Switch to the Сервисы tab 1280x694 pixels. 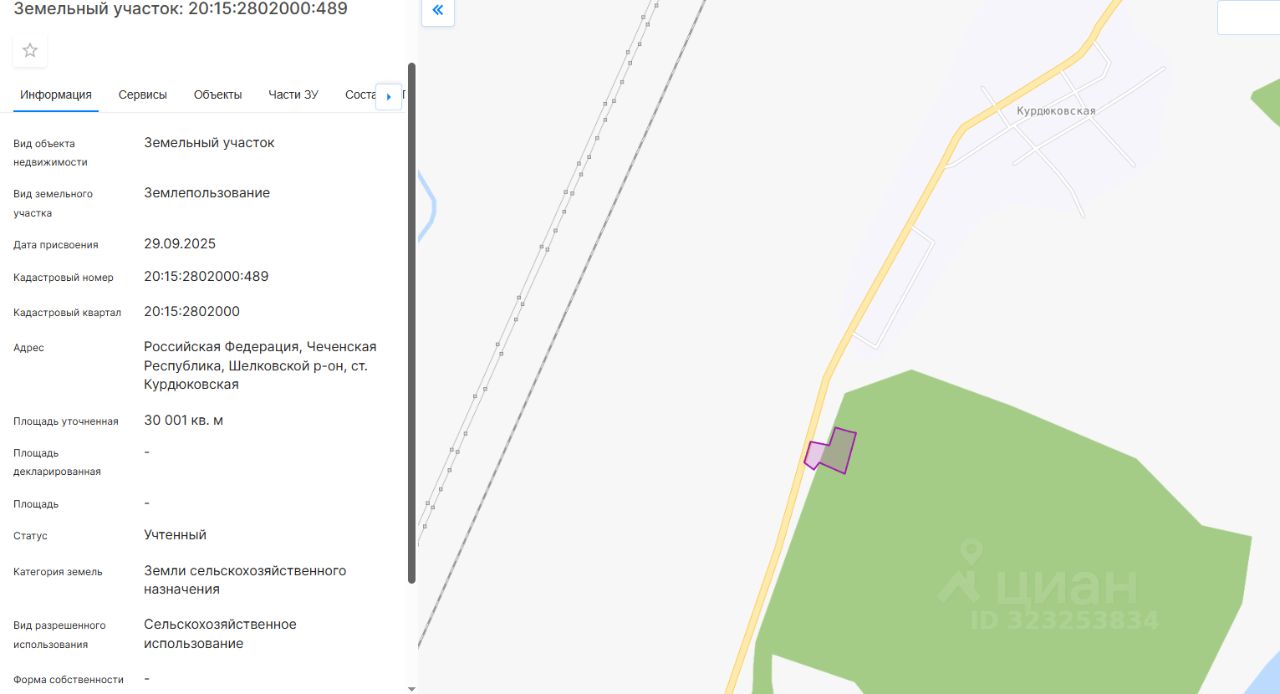coord(143,95)
